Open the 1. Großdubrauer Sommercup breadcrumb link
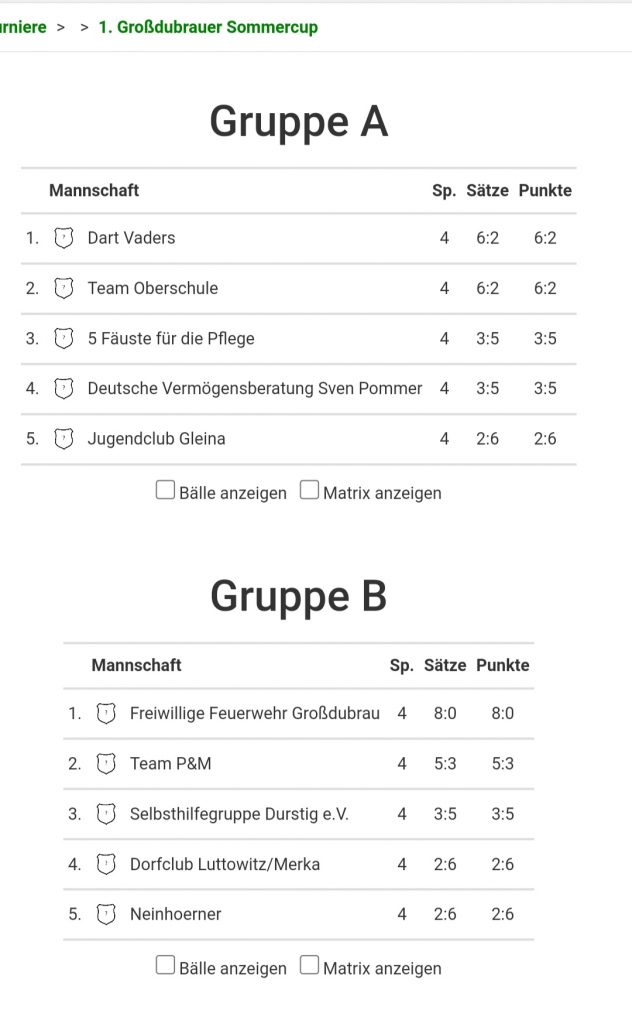 coord(208,27)
